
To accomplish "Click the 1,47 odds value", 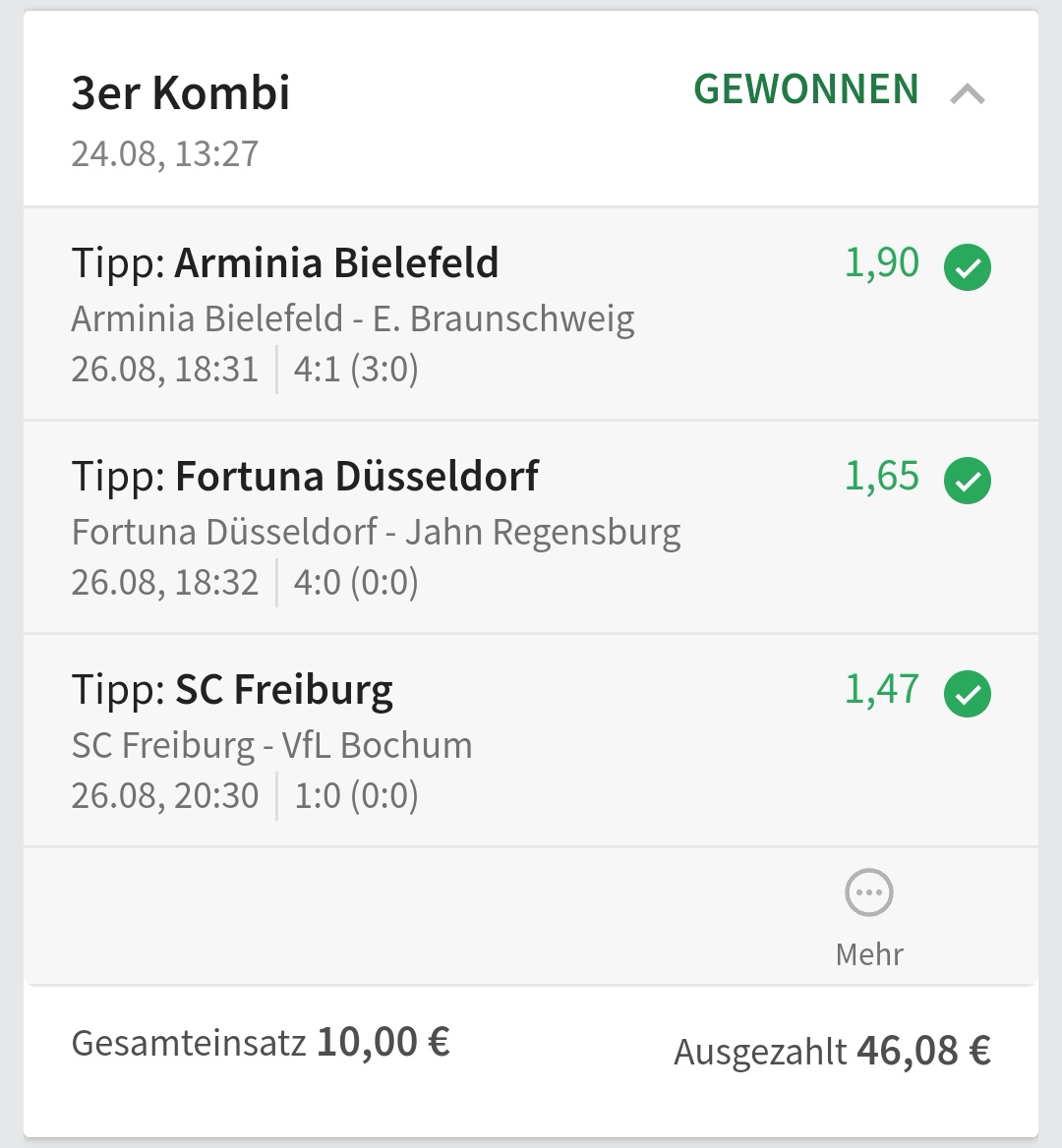I will (882, 690).
